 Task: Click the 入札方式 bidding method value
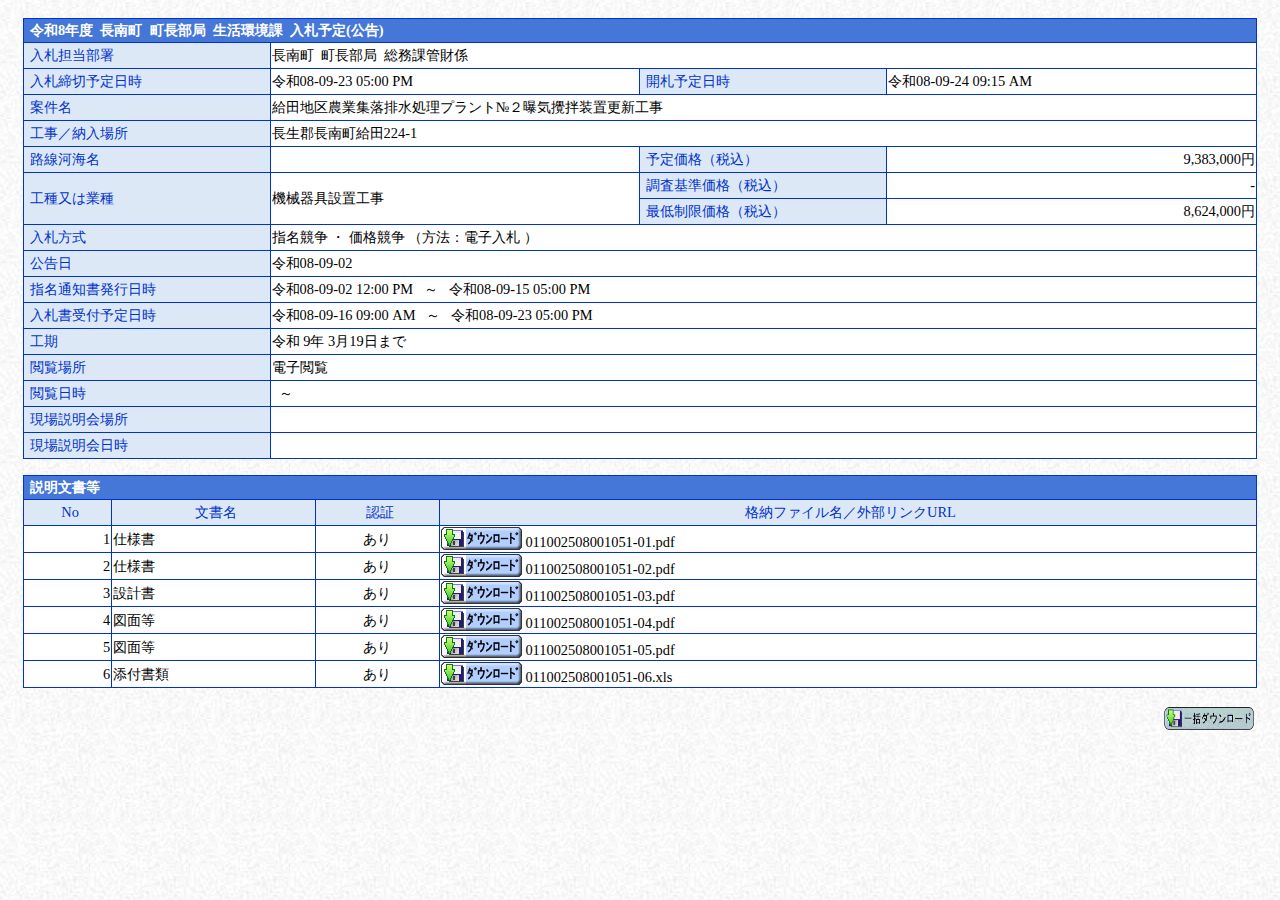402,237
